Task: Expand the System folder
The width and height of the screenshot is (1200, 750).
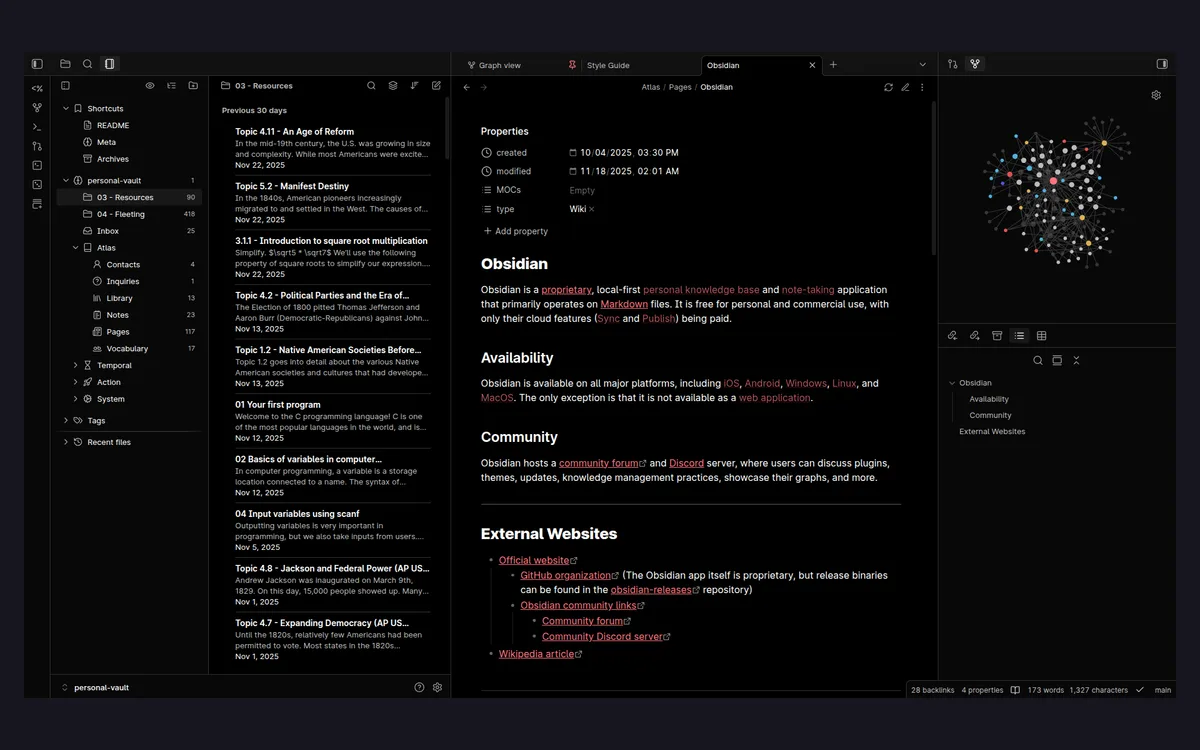Action: point(76,399)
